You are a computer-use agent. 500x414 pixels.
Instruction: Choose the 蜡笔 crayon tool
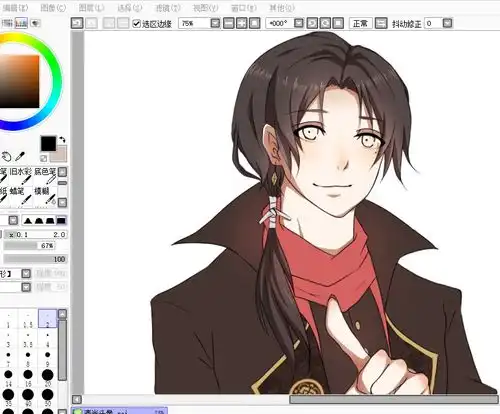tap(20, 196)
